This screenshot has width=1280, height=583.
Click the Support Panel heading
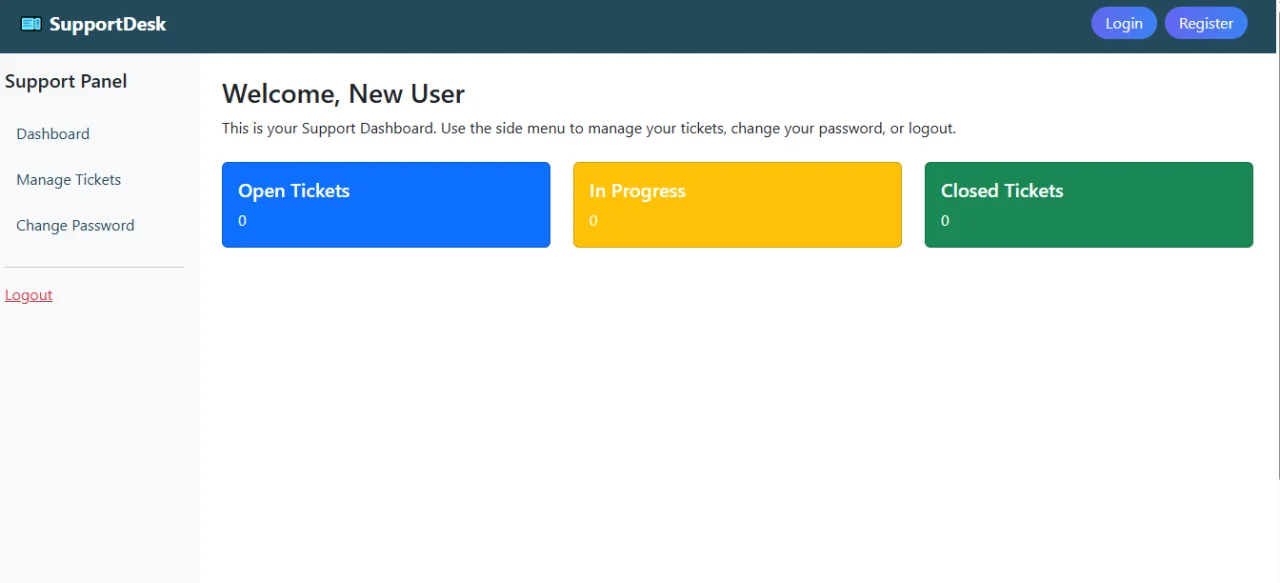[66, 82]
